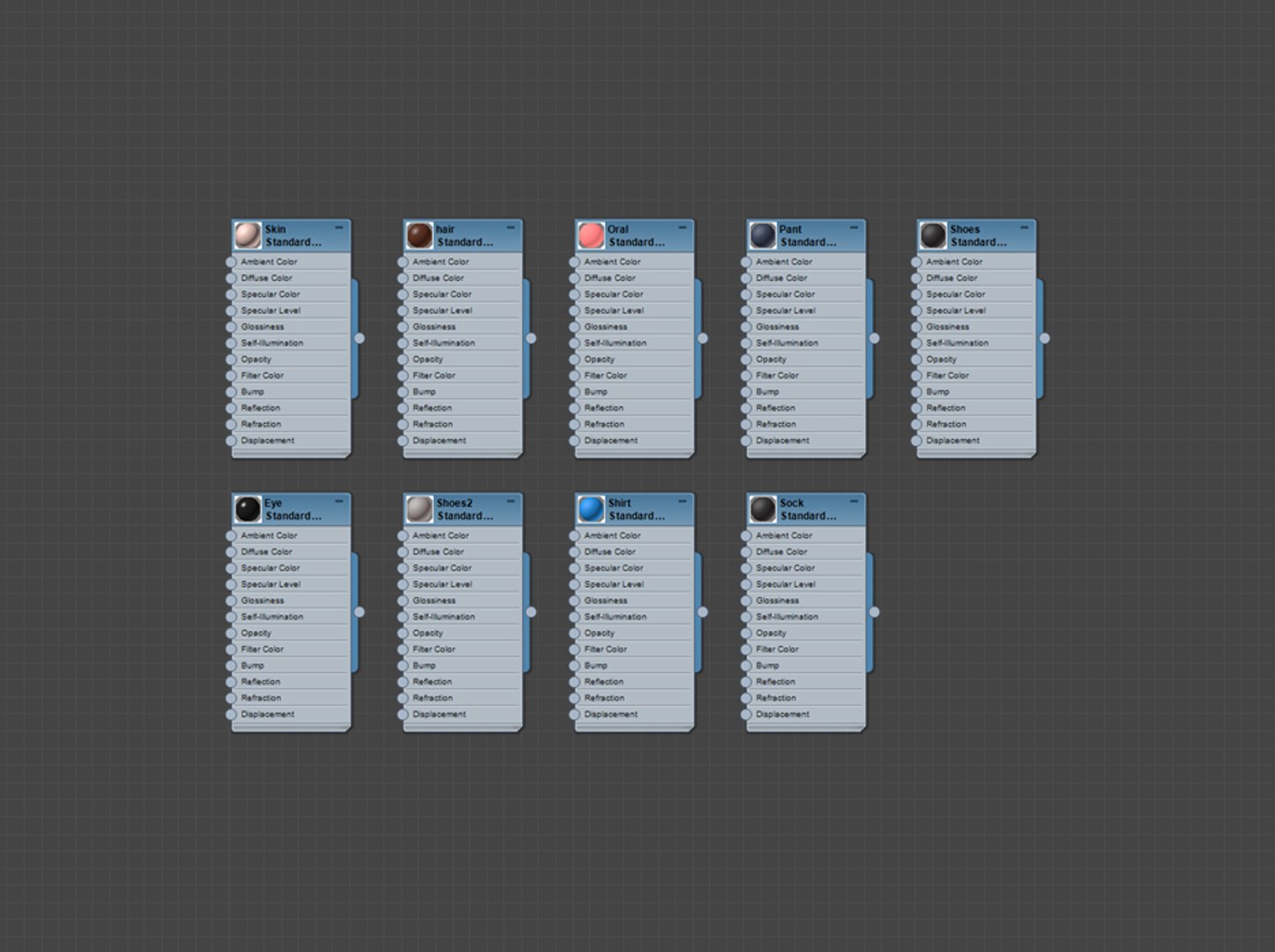
Task: Click Shoes2 node Specular Level label
Action: [x=443, y=584]
